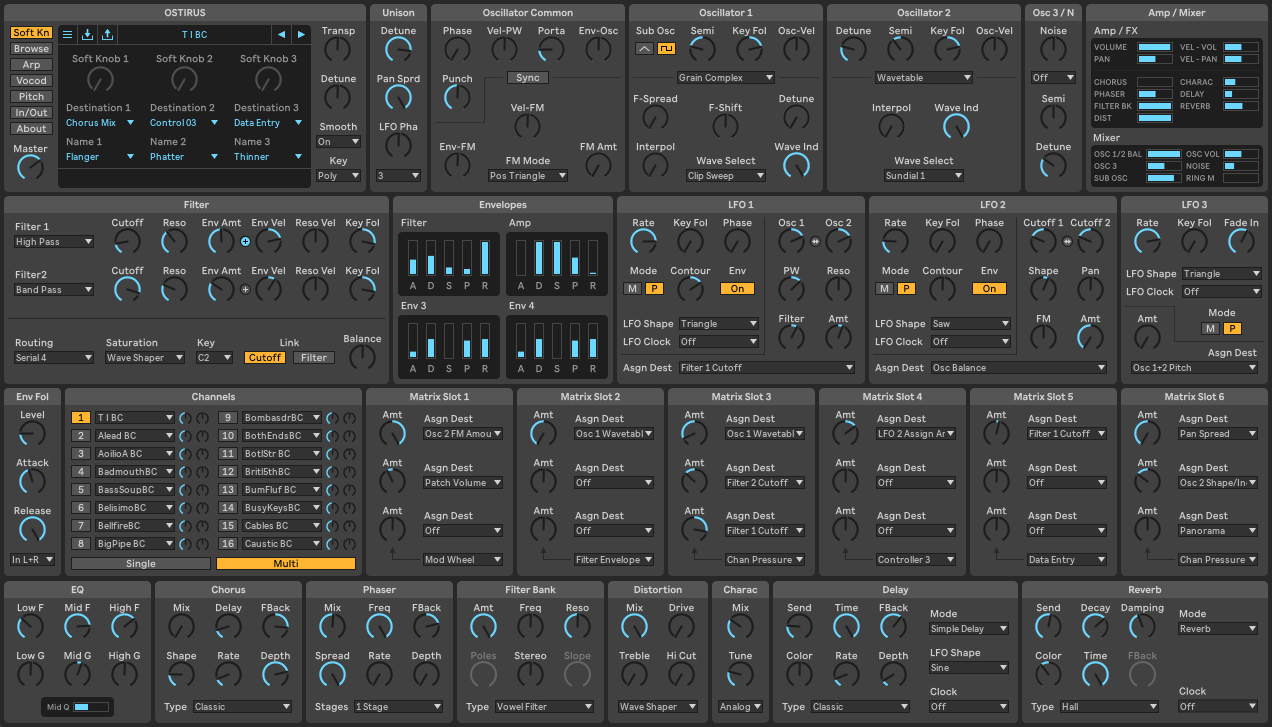Go to previous preset with left arrow
Screen dimensions: 1272x727
(281, 35)
